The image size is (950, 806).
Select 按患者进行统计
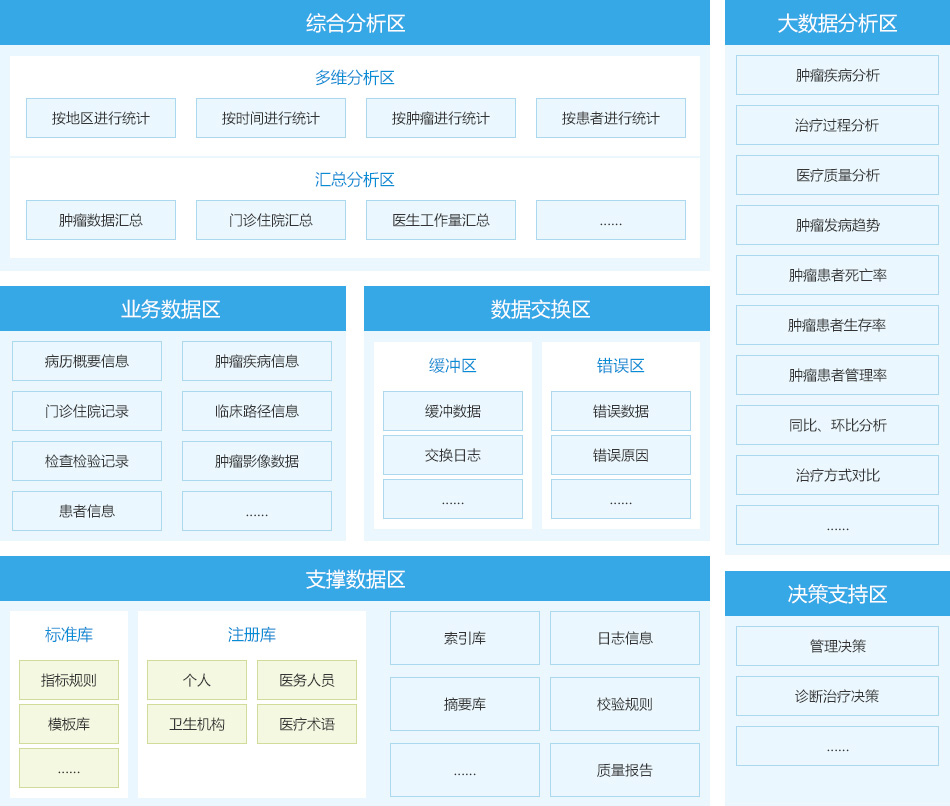tap(611, 118)
